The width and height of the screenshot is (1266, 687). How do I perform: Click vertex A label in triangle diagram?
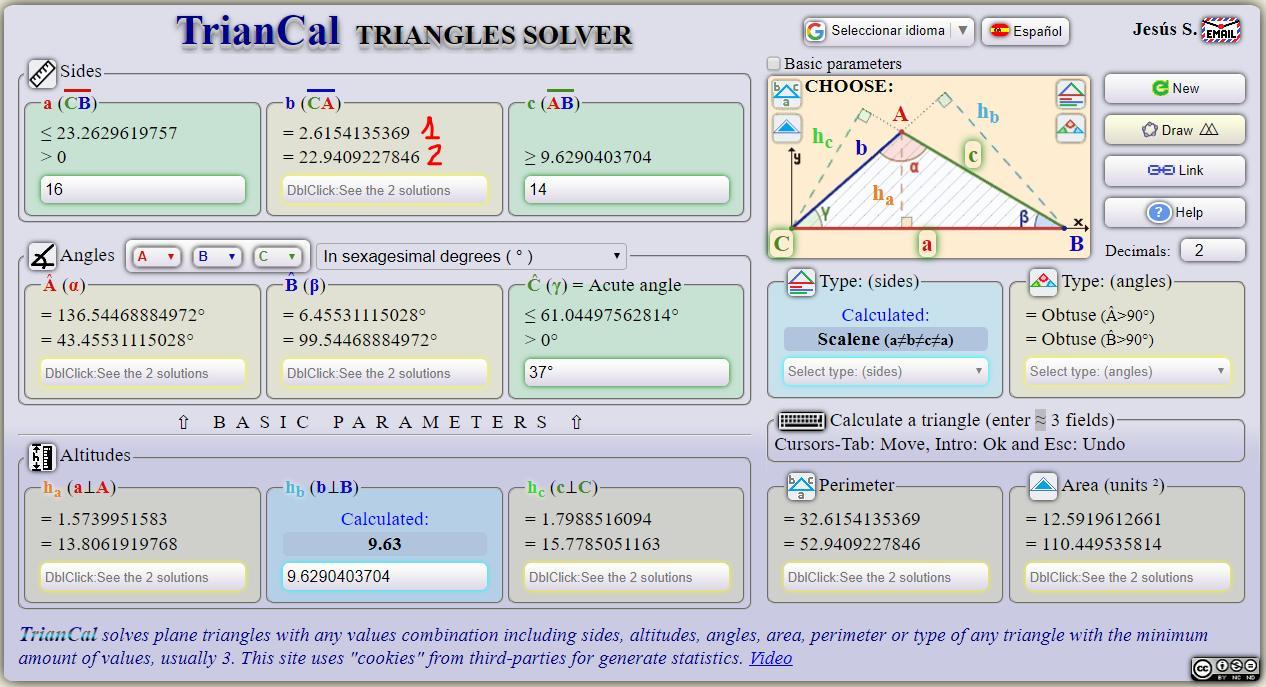pos(901,114)
